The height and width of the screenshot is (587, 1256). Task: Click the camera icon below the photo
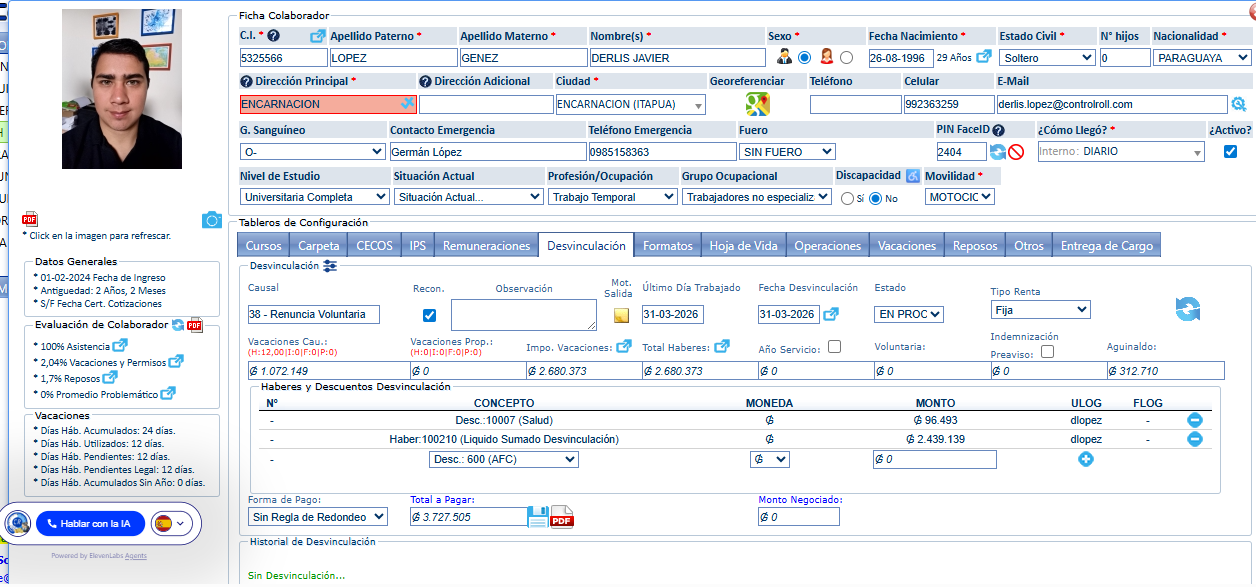[211, 220]
